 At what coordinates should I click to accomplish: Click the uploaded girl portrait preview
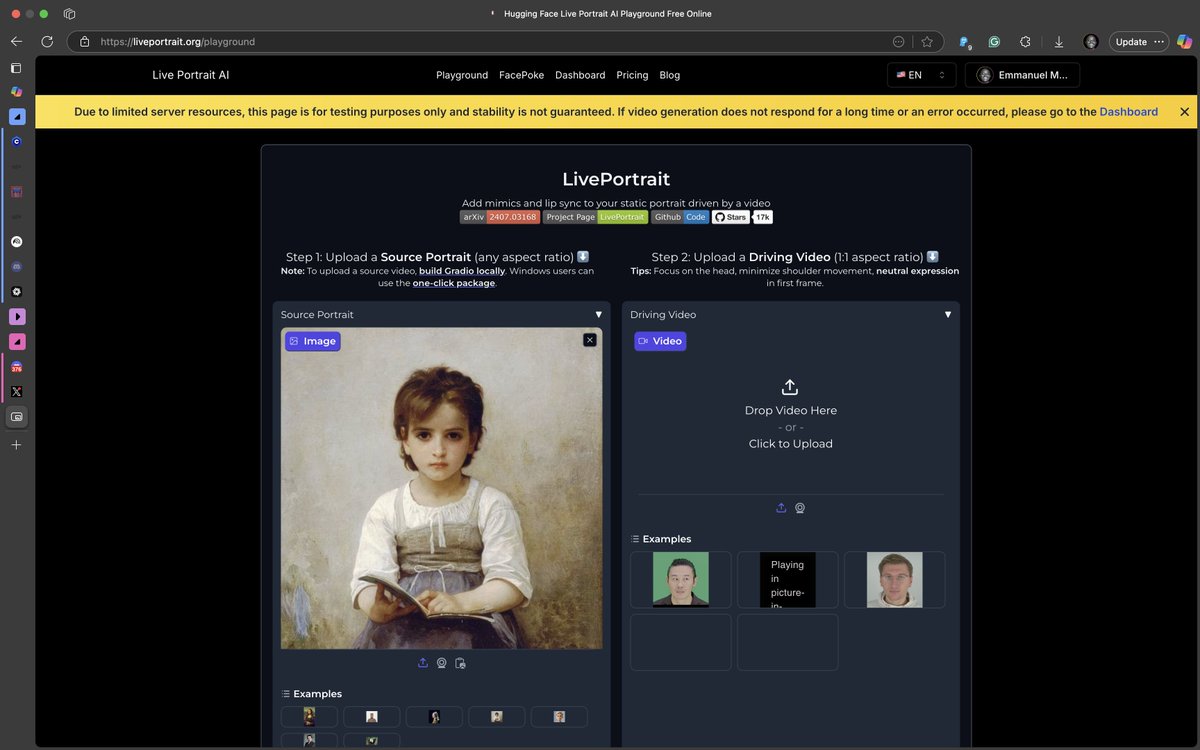click(441, 488)
